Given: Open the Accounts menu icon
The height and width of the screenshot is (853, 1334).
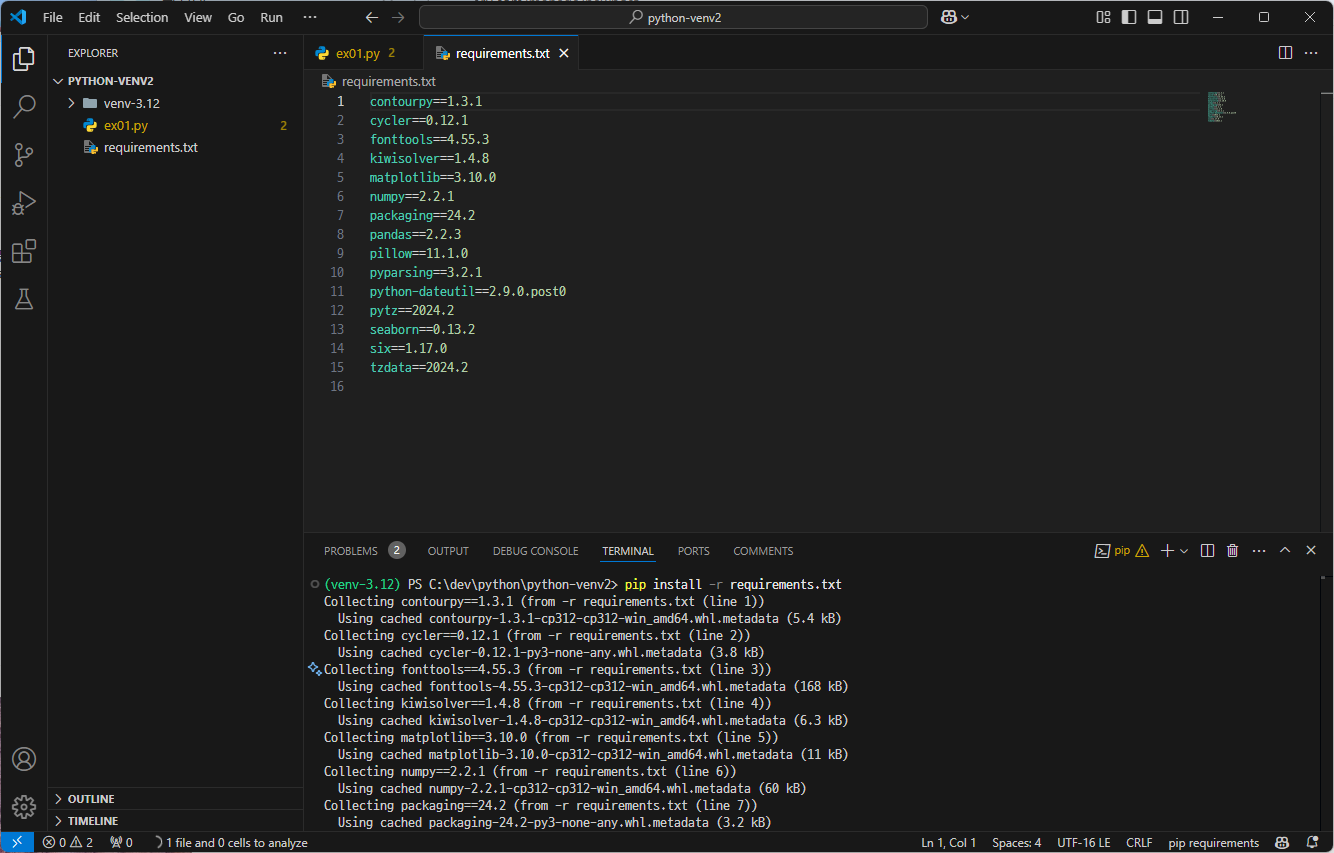Looking at the screenshot, I should coord(24,759).
